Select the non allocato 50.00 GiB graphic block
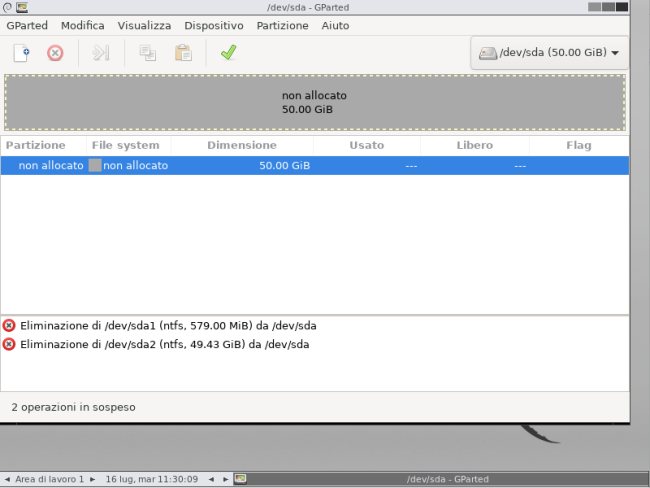Image resolution: width=650 pixels, height=488 pixels. pyautogui.click(x=315, y=102)
